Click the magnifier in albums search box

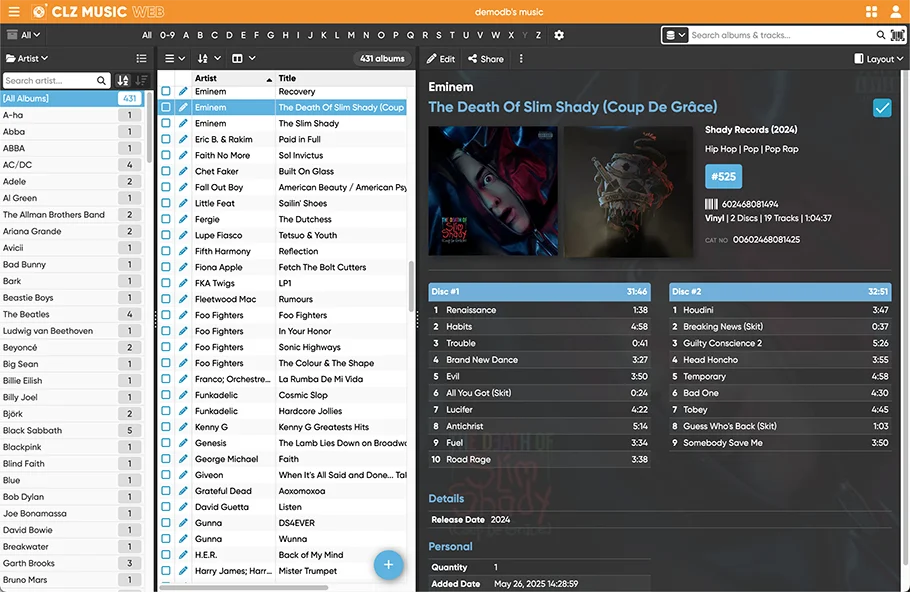(880, 35)
